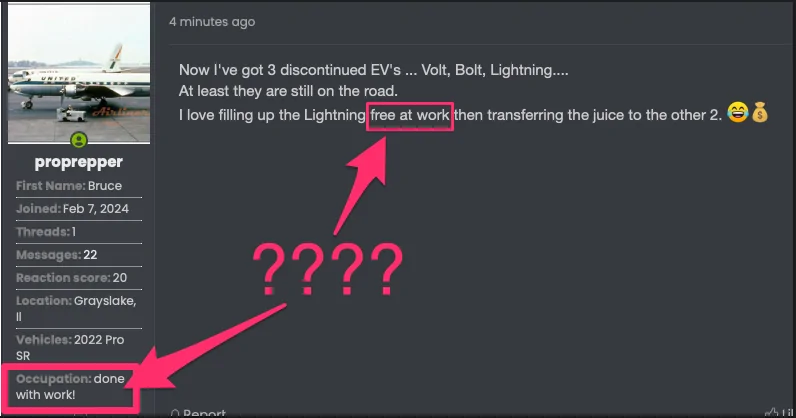Click the bell icon beside Report
Viewport: 796px width, 418px height.
175,413
